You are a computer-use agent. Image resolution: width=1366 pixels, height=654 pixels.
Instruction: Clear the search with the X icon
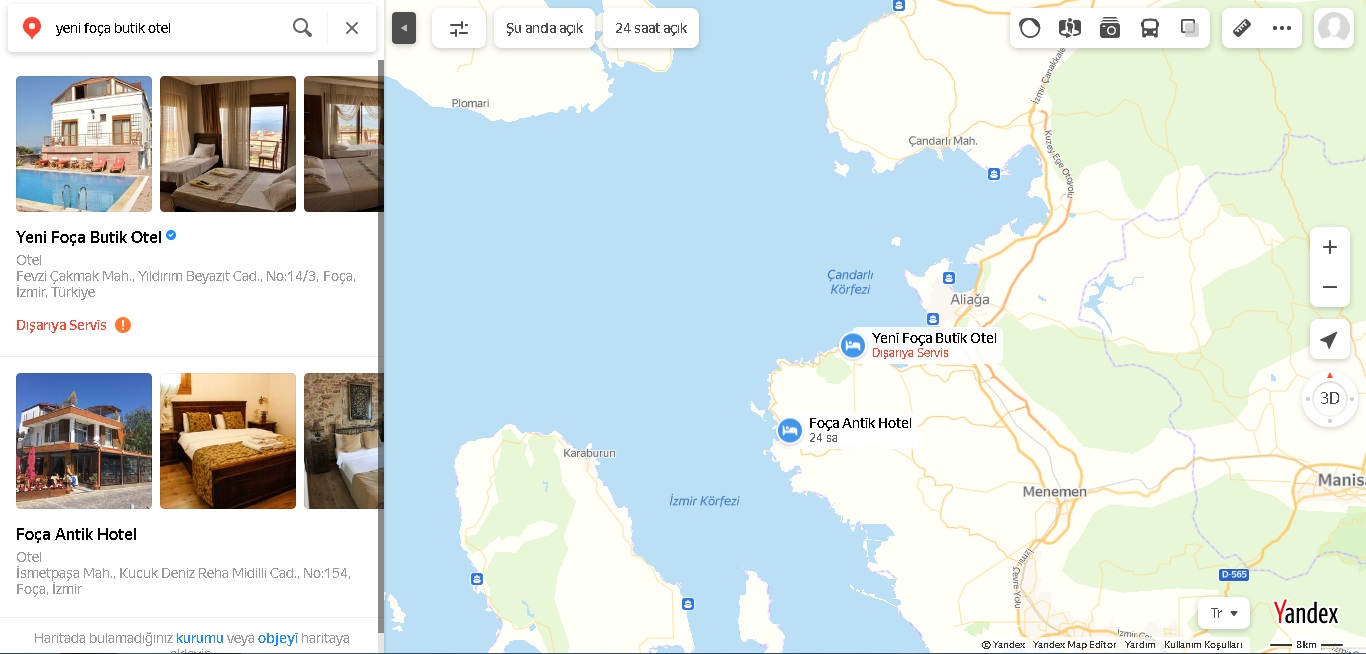coord(352,28)
